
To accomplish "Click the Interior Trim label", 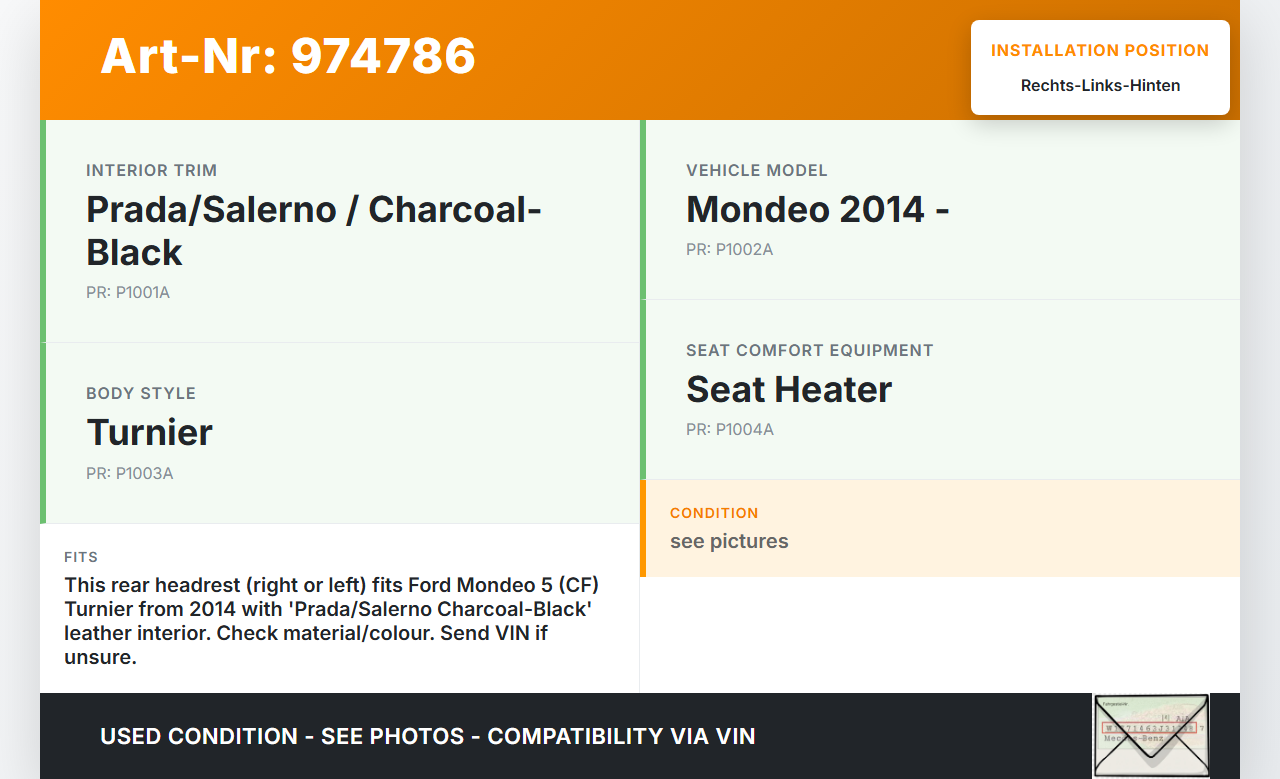I will (x=151, y=170).
